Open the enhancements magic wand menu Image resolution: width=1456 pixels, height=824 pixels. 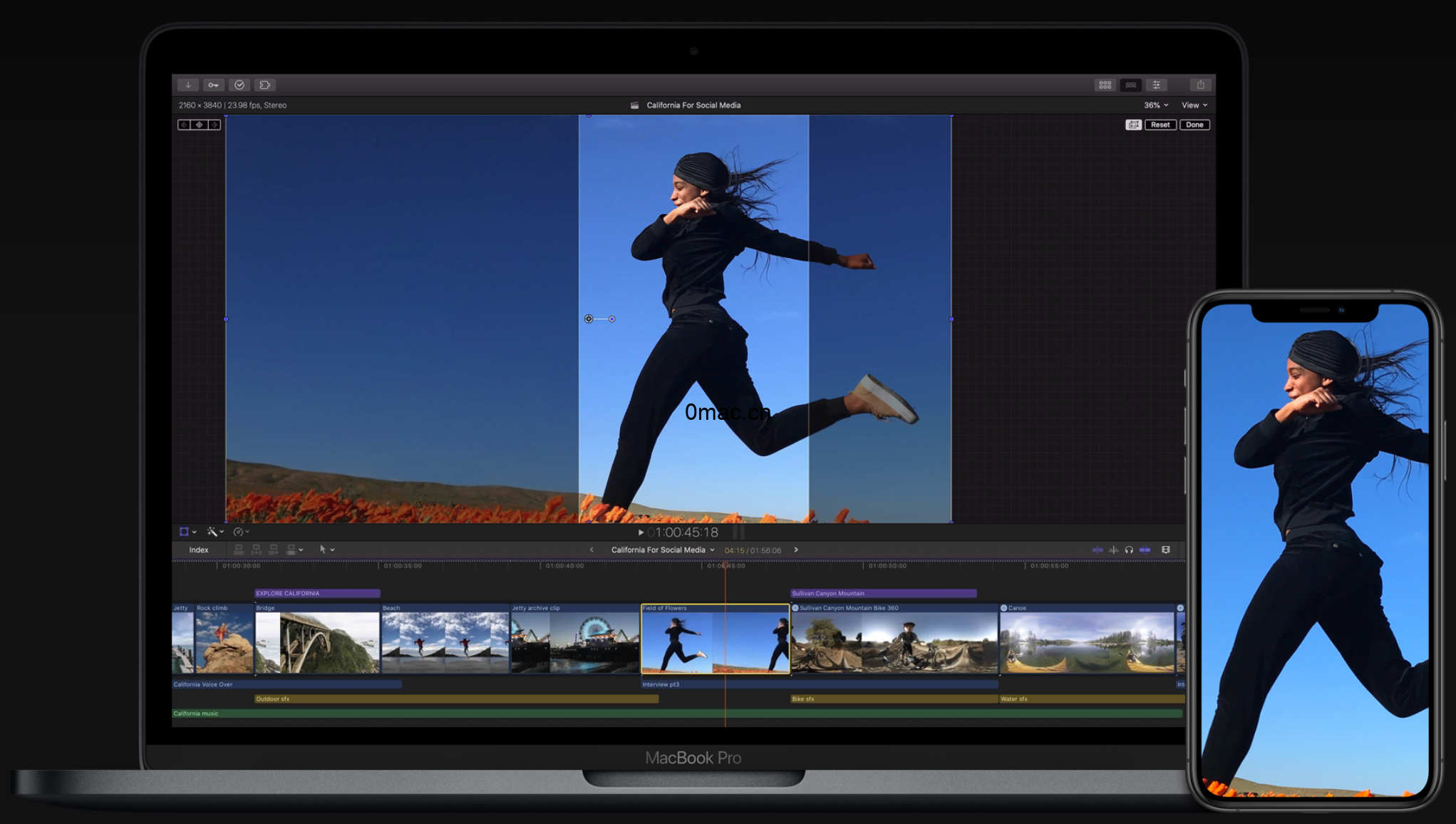tap(215, 532)
